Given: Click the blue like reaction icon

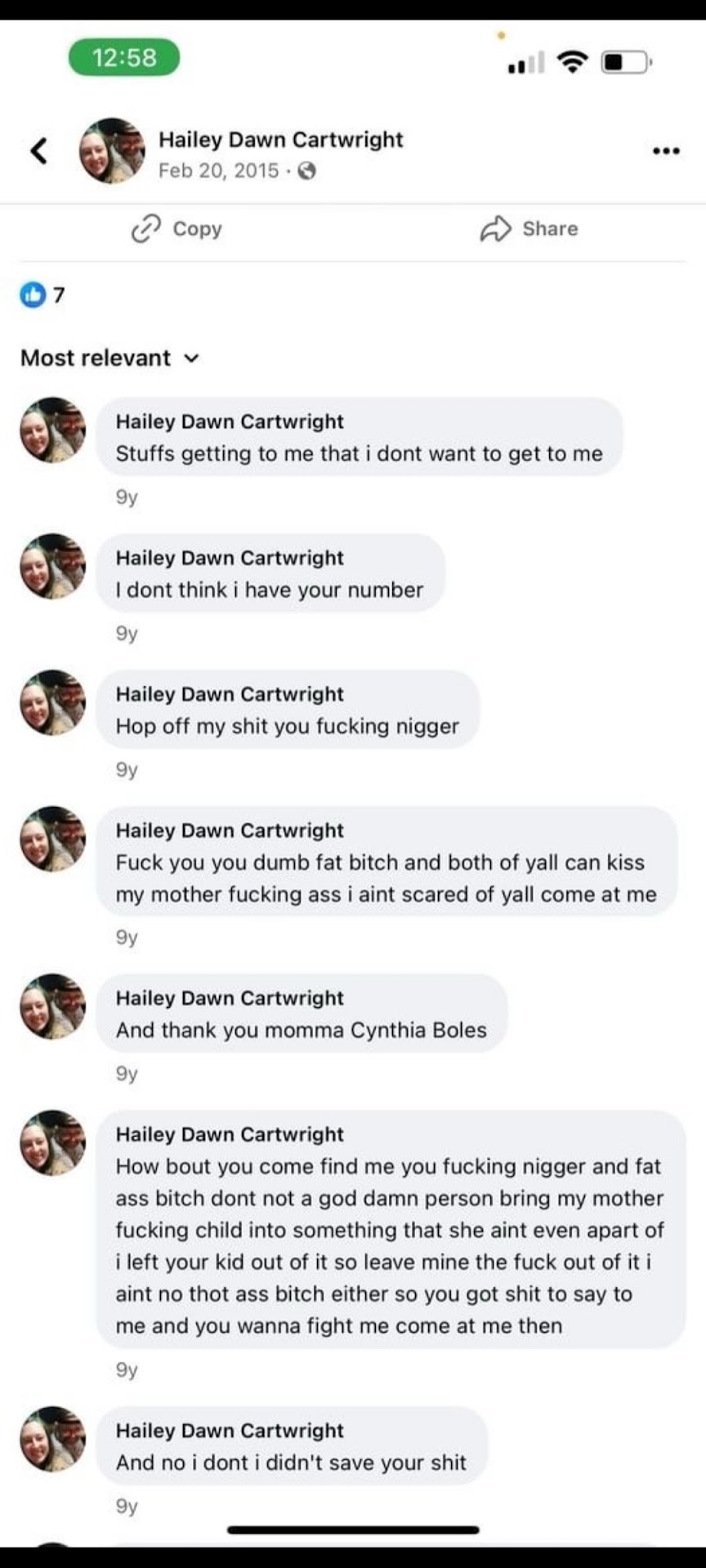Looking at the screenshot, I should tap(33, 295).
